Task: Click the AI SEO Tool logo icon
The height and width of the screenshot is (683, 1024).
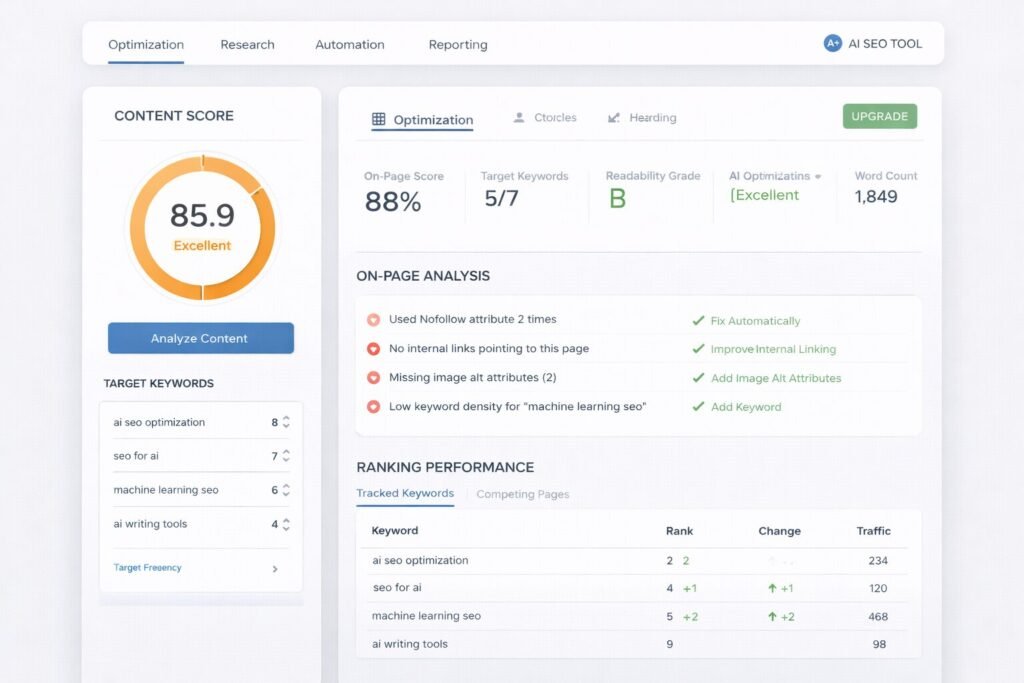Action: tap(832, 43)
